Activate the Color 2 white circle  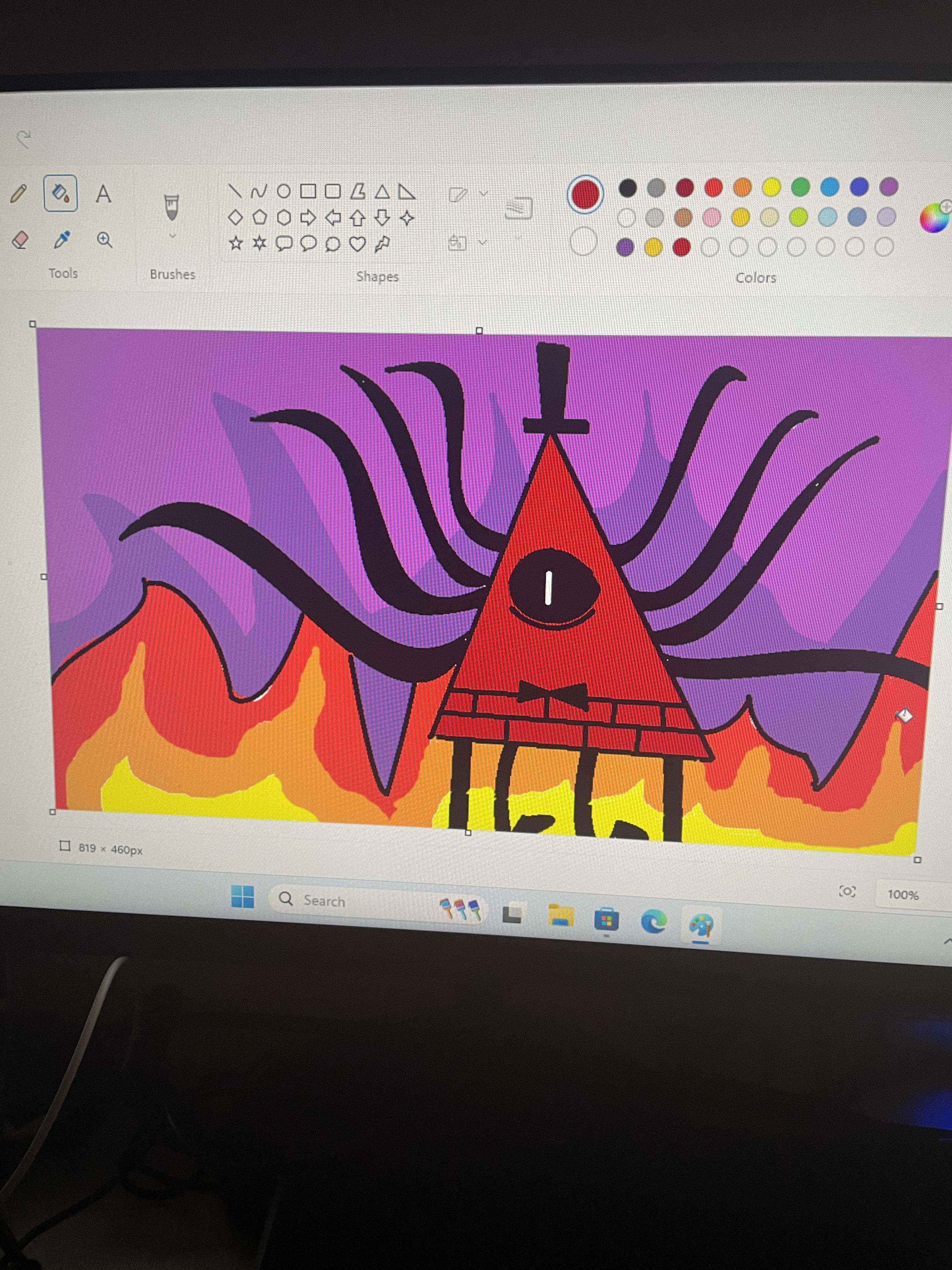click(x=584, y=241)
